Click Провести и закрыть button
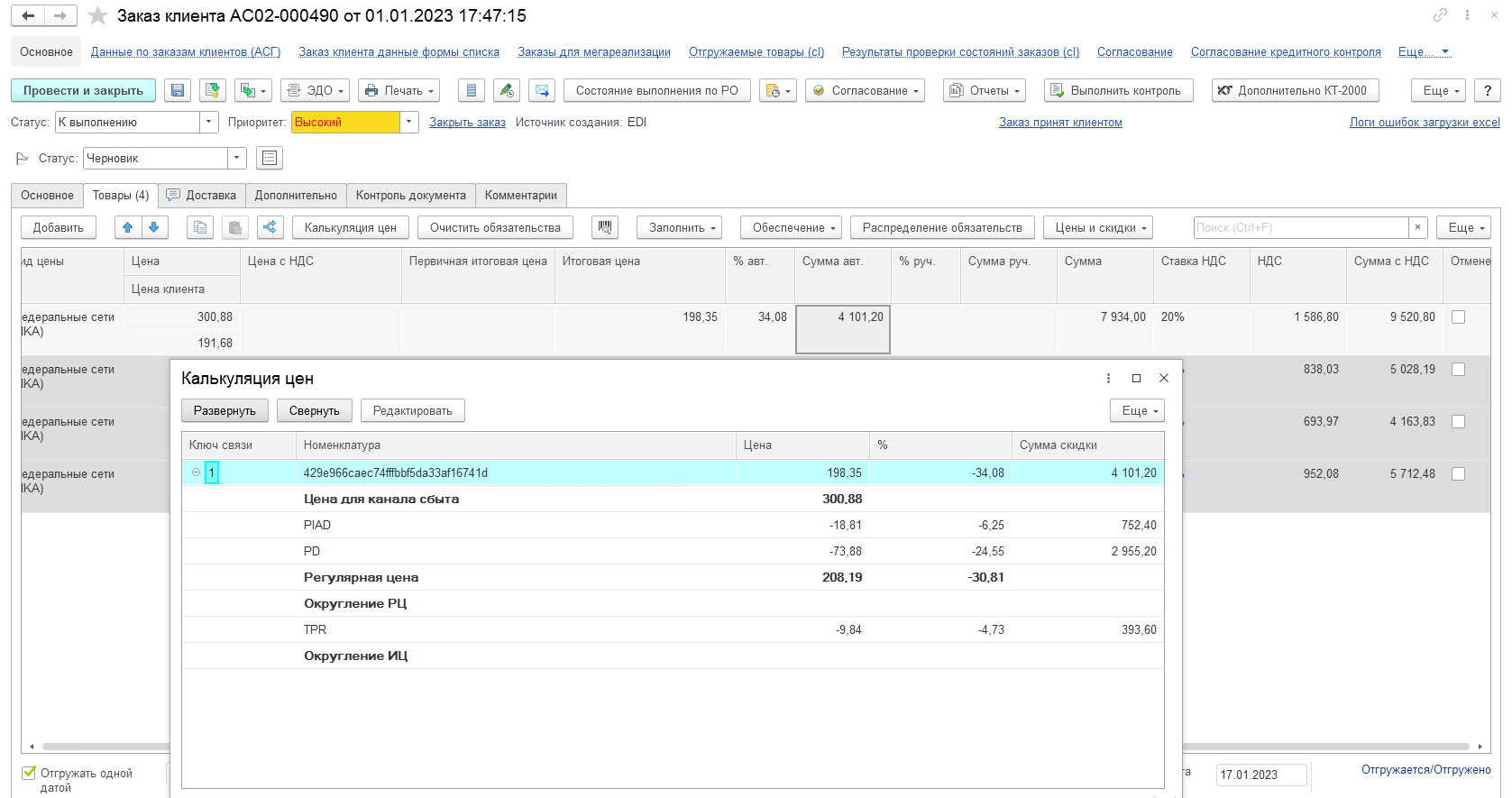Viewport: 1512px width, 798px height. point(83,90)
